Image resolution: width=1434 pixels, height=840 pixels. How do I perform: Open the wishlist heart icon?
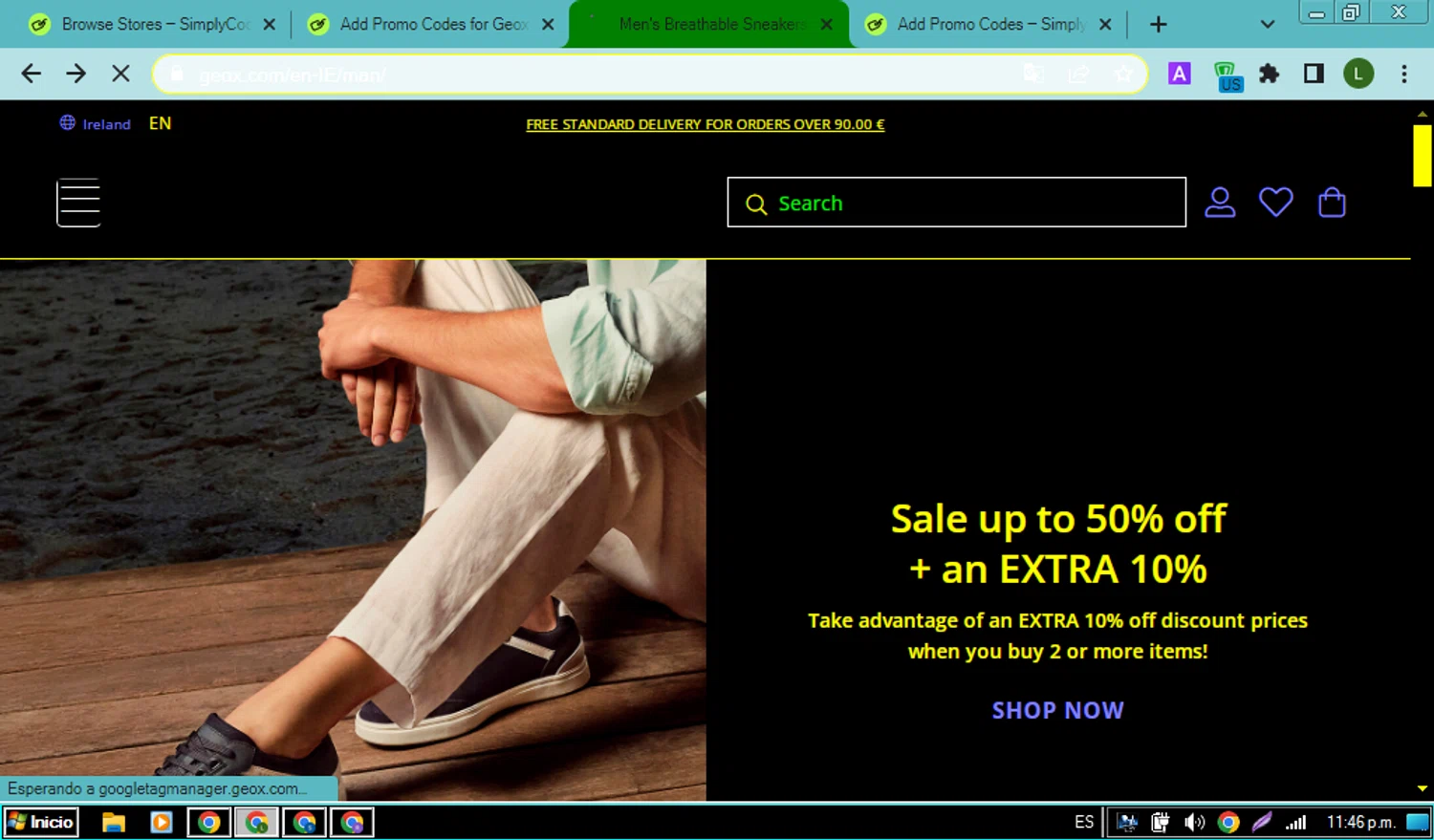pos(1275,203)
